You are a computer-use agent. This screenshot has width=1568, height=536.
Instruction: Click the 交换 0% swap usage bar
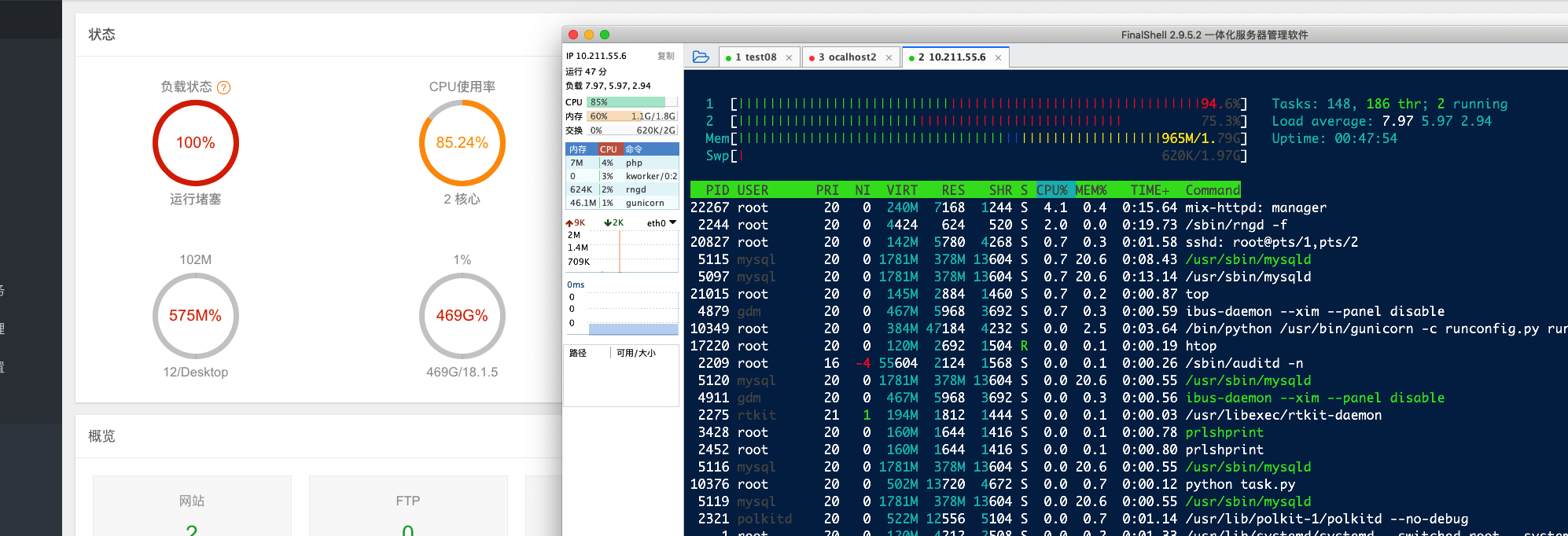632,130
